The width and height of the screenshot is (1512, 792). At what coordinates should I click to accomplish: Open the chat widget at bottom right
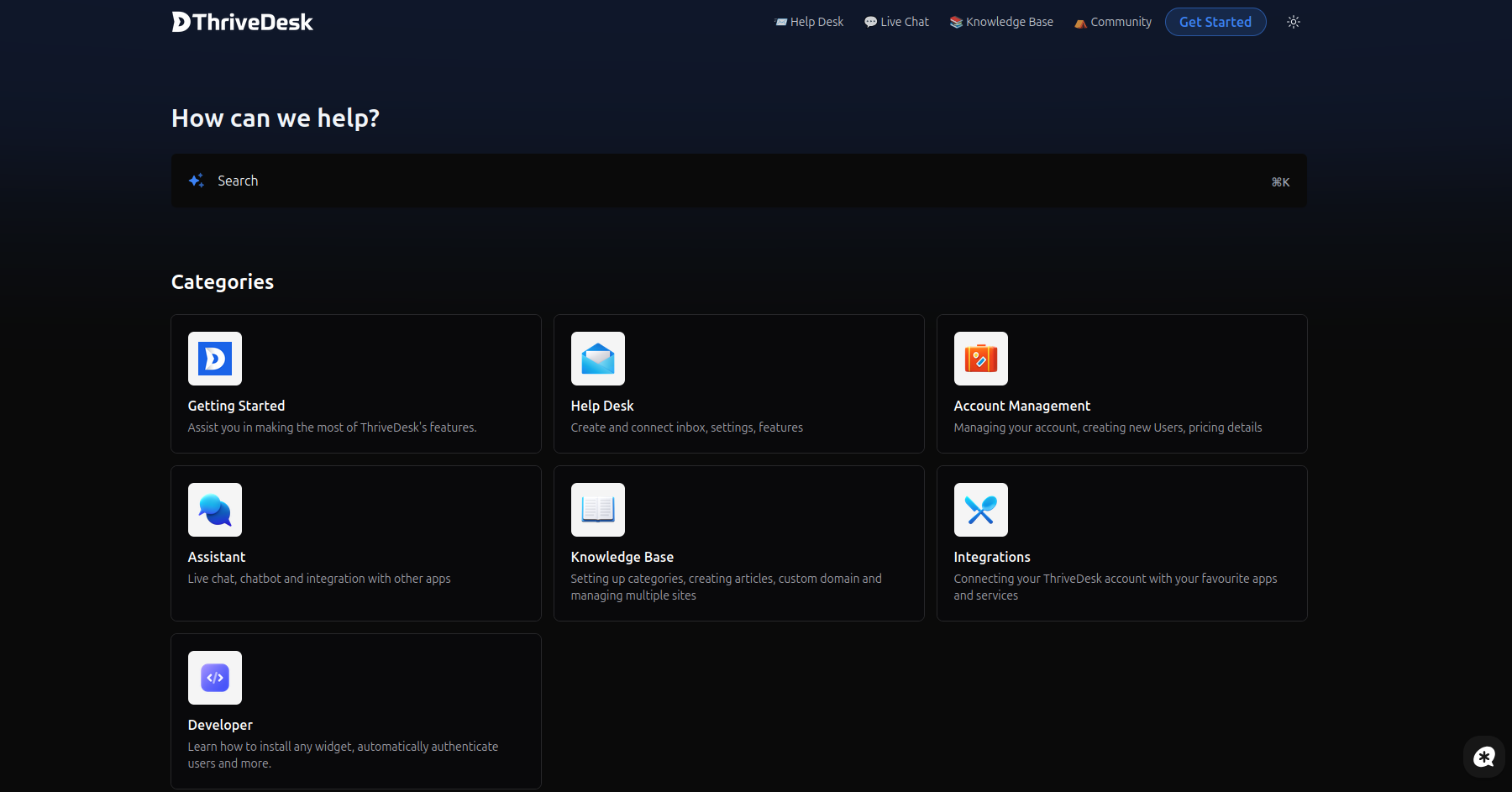tap(1484, 757)
